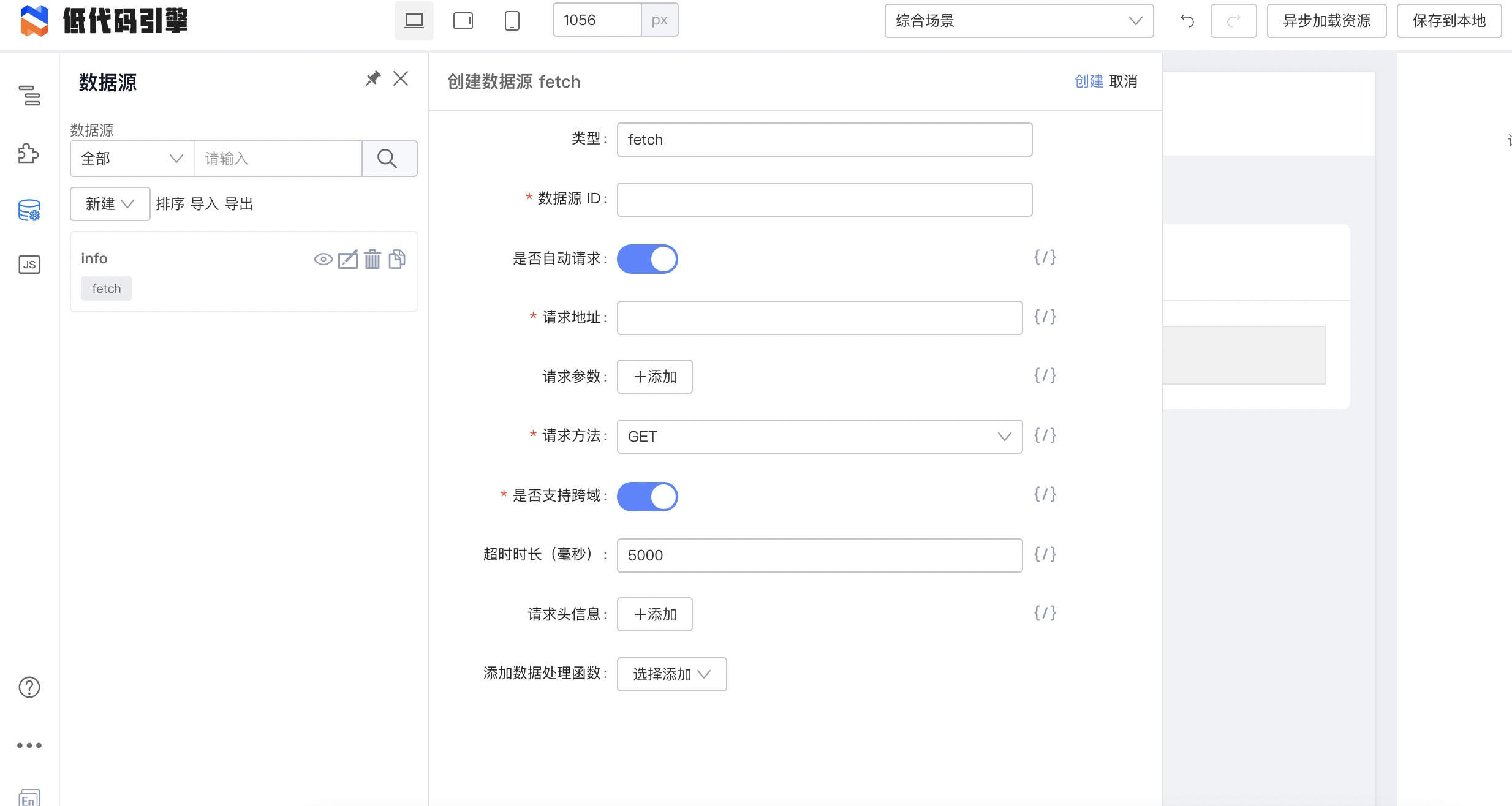This screenshot has height=806, width=1512.
Task: Delete the info data source
Action: point(372,260)
